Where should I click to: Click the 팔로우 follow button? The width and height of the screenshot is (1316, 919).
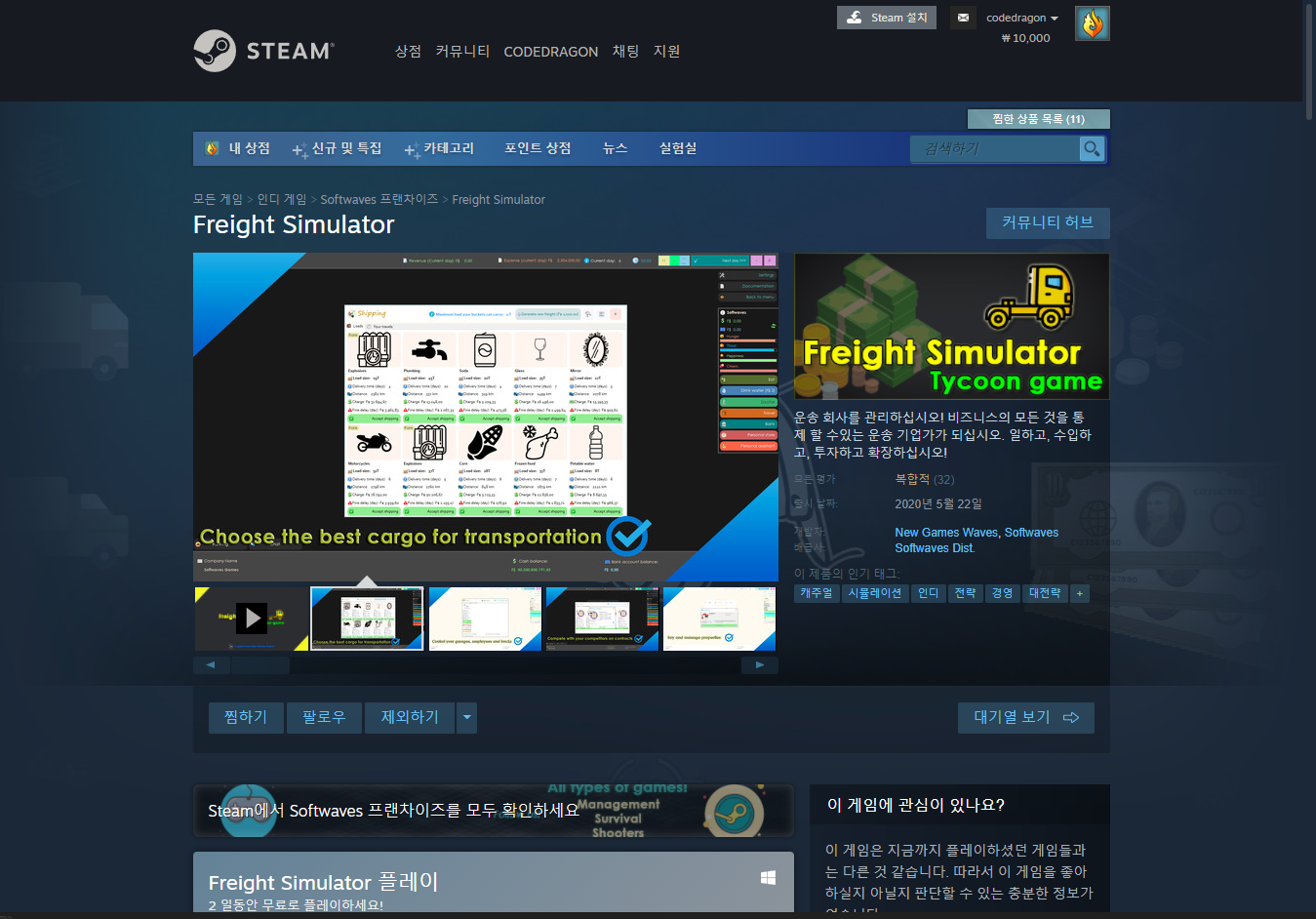coord(324,717)
